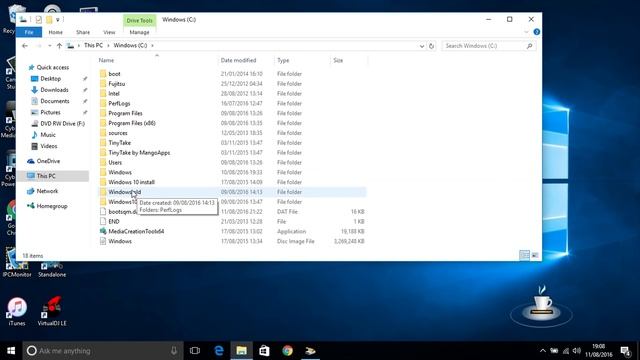Click the search magnifier icon
The width and height of the screenshot is (640, 360).
point(529,46)
